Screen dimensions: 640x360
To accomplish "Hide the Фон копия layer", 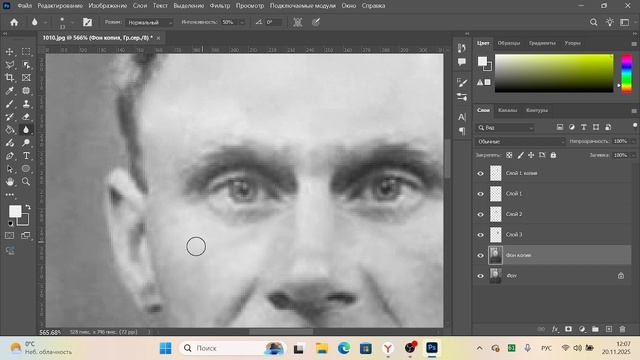I will point(480,256).
